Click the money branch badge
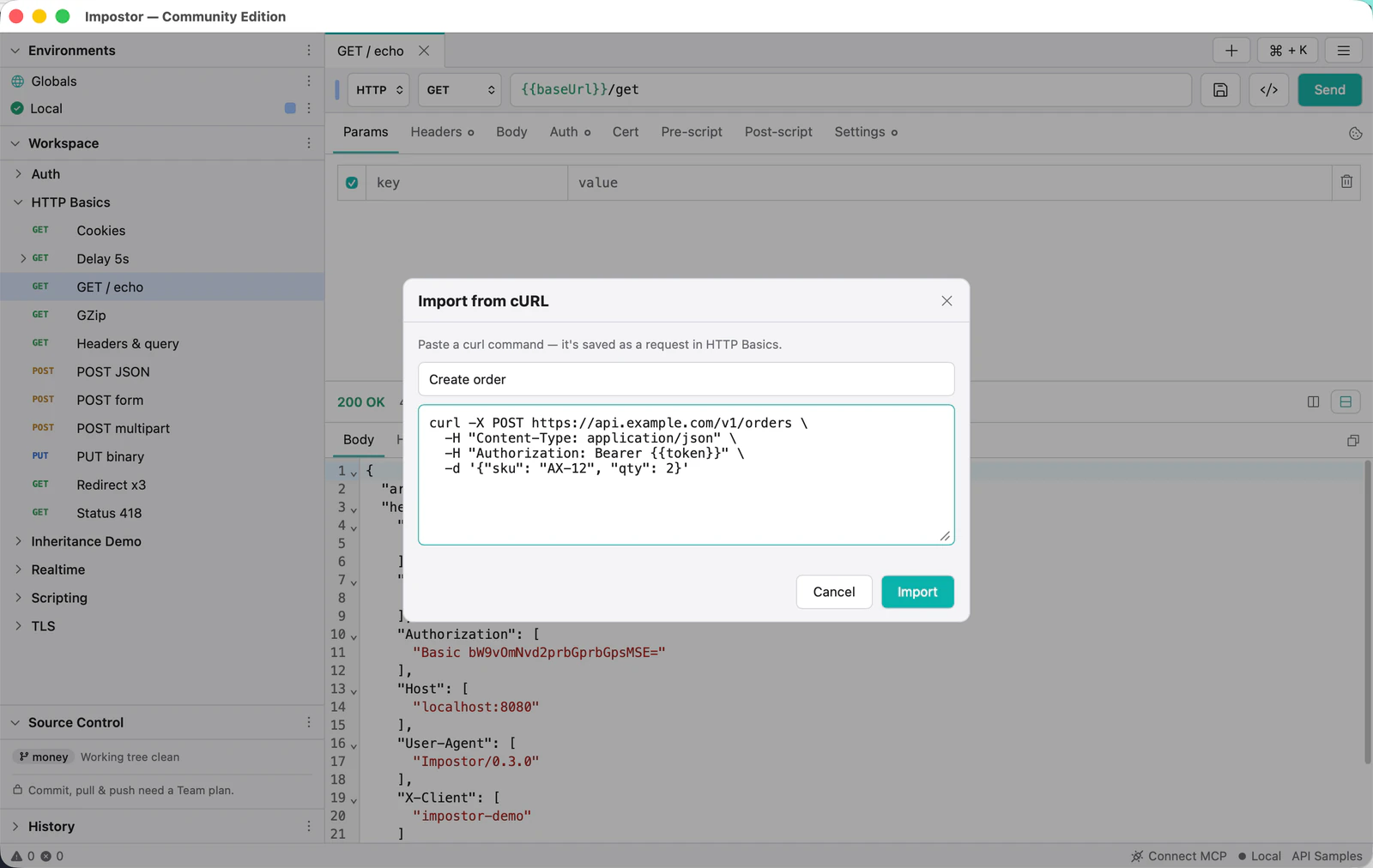1373x868 pixels. [x=43, y=756]
